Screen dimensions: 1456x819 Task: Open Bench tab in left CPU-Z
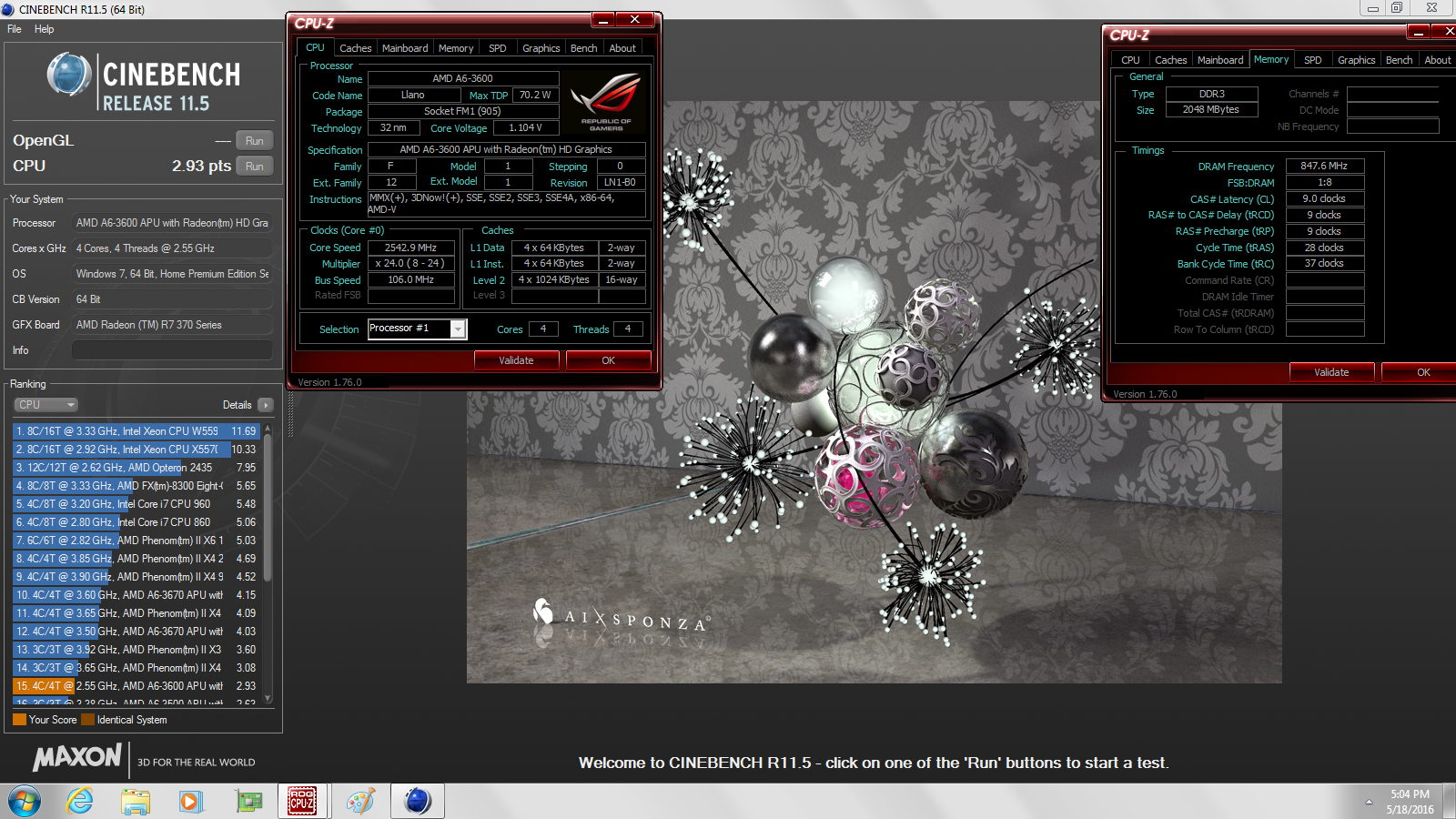pos(583,48)
